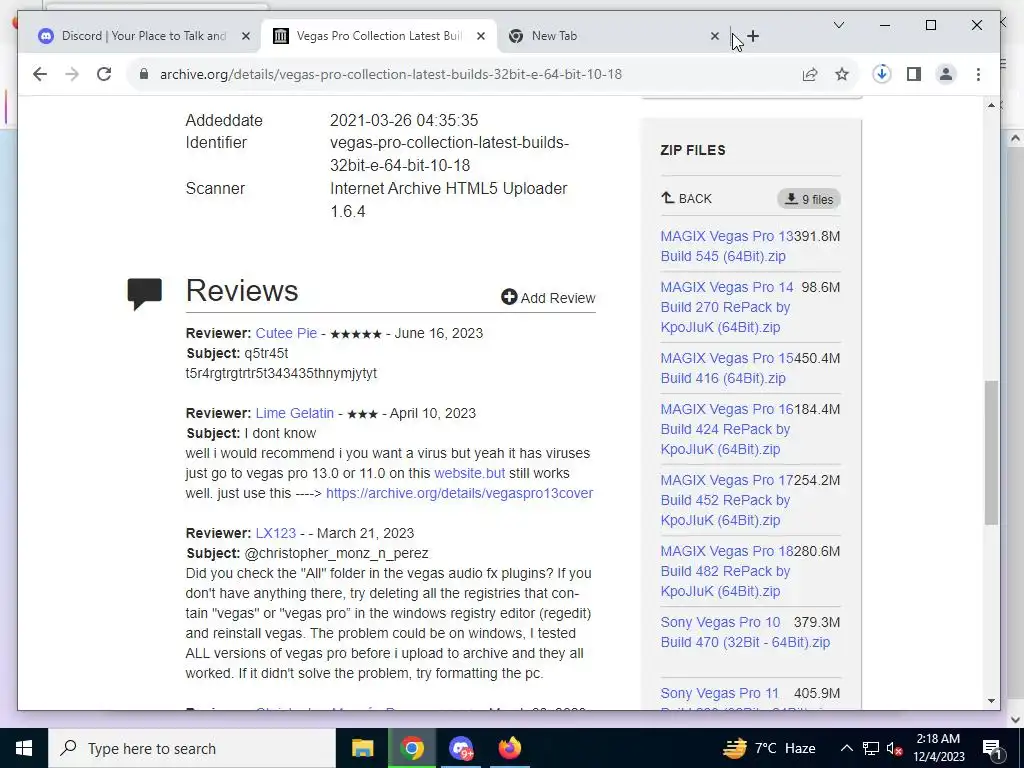Bookmark this page with the star icon
1024x768 pixels.
(842, 74)
